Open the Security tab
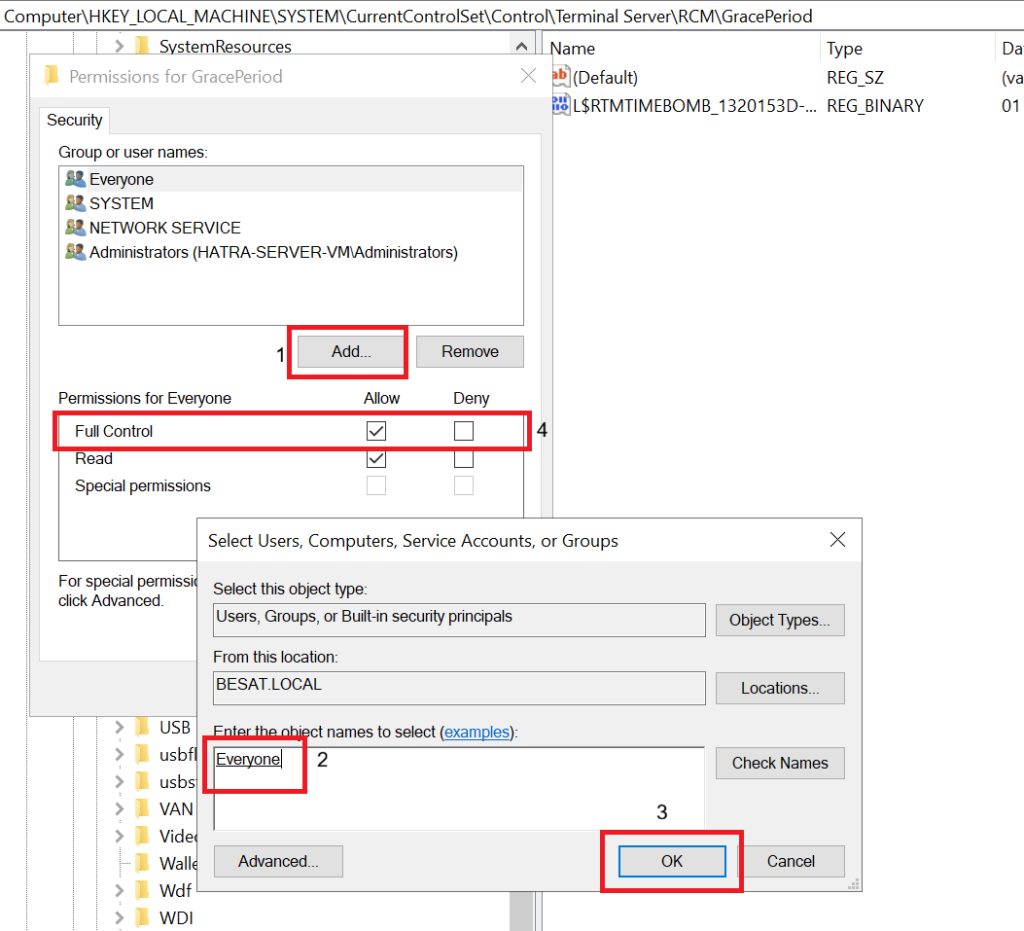The height and width of the screenshot is (931, 1024). 74,120
